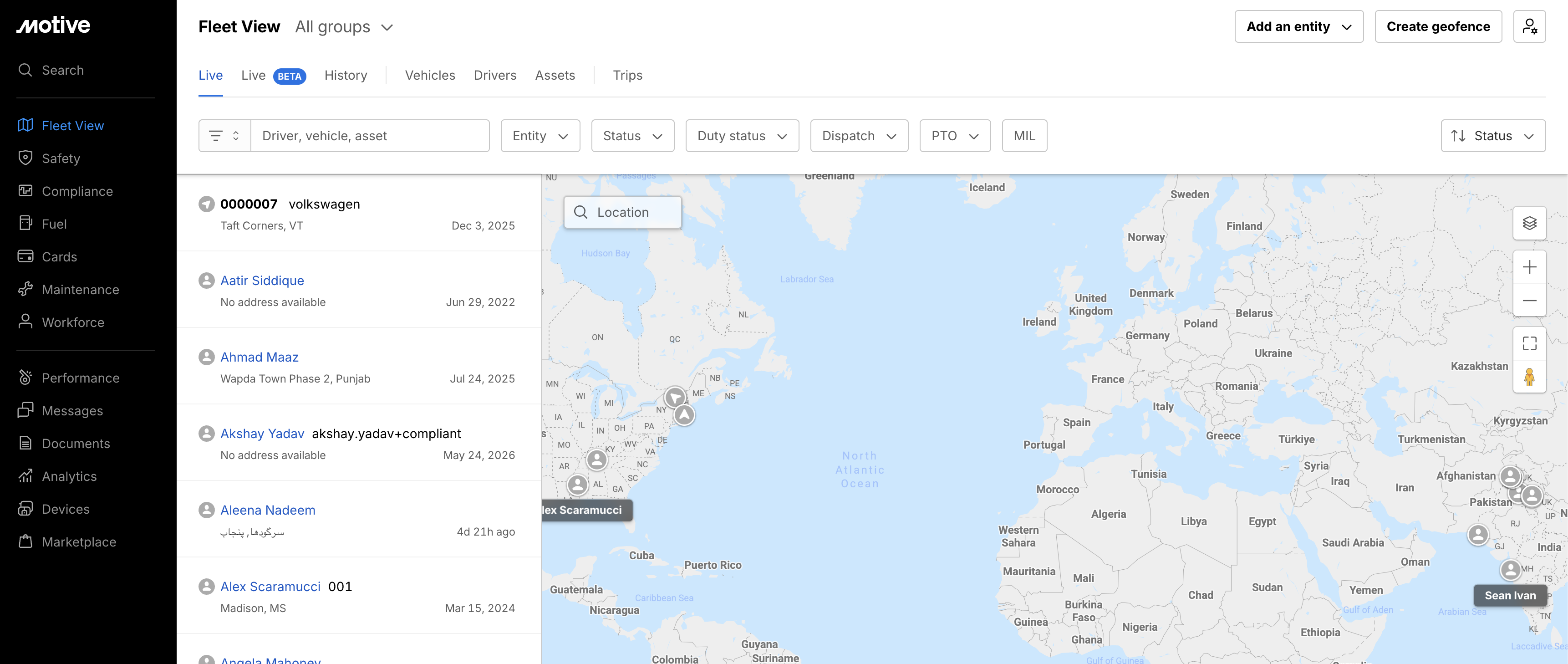Open Akshay Yadav driver link

[262, 434]
